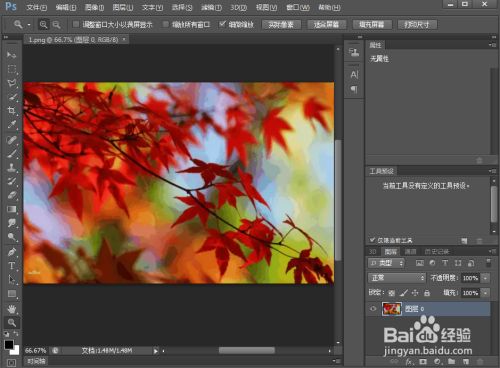
Task: Create a new layer group folder
Action: [x=451, y=362]
